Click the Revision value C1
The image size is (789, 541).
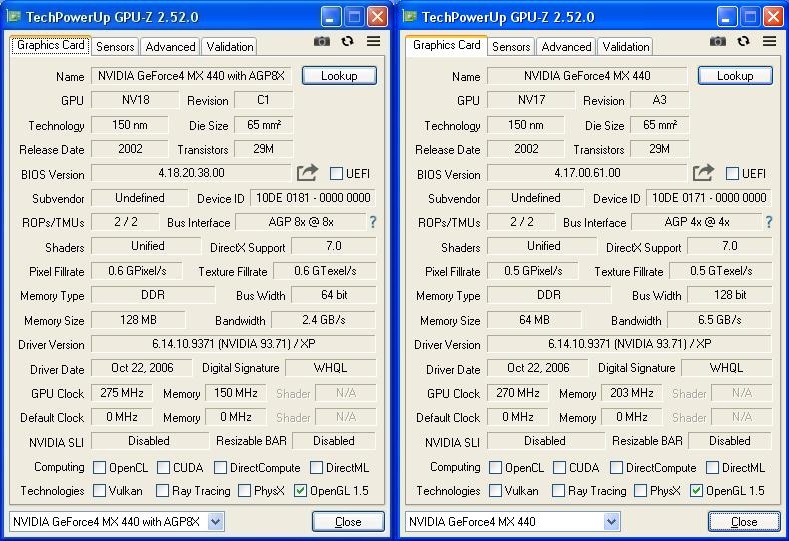click(264, 100)
